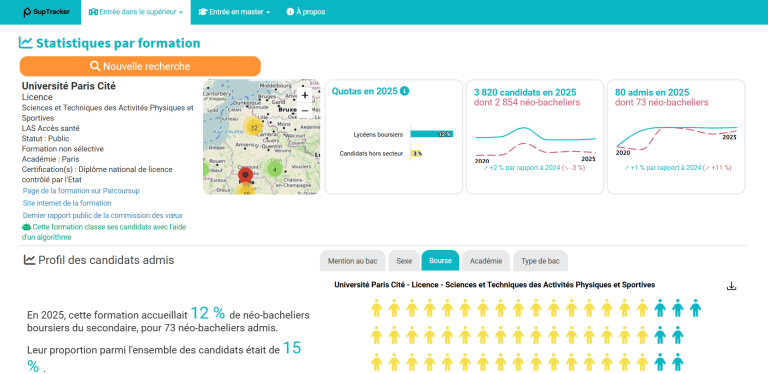Switch to the Type de bac tab
The image size is (768, 374).
pyautogui.click(x=540, y=261)
